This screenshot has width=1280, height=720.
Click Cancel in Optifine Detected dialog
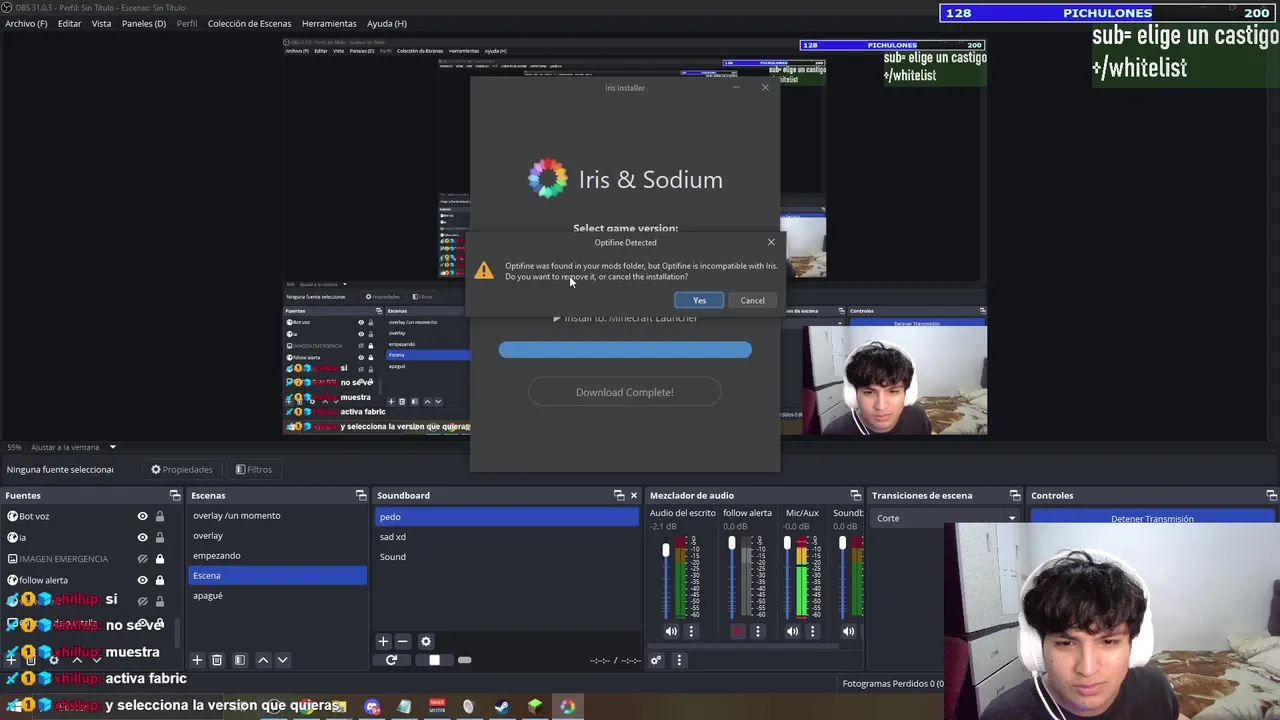(x=752, y=300)
